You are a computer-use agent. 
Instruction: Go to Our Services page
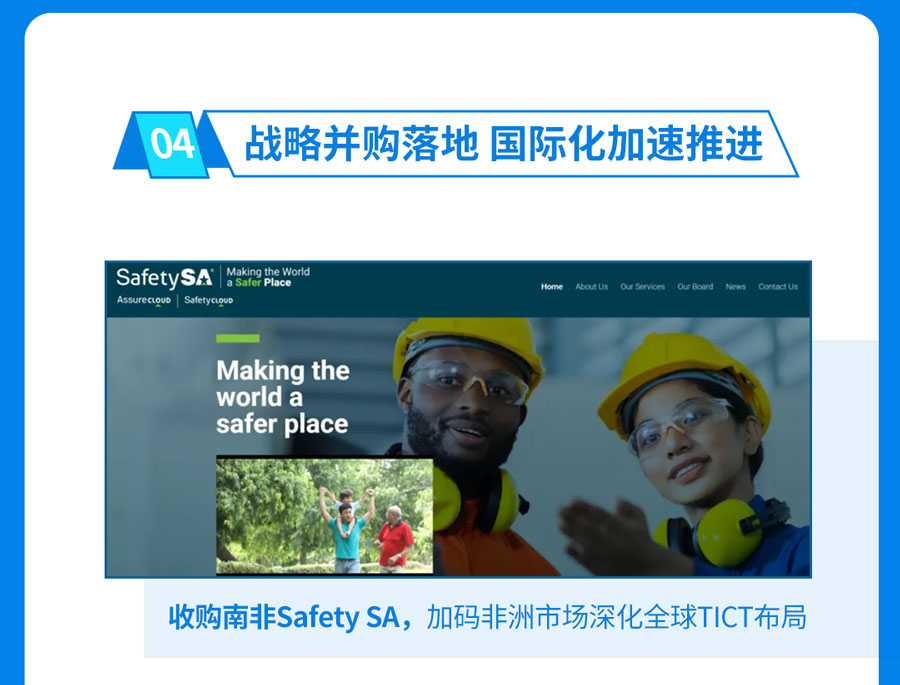(x=642, y=287)
